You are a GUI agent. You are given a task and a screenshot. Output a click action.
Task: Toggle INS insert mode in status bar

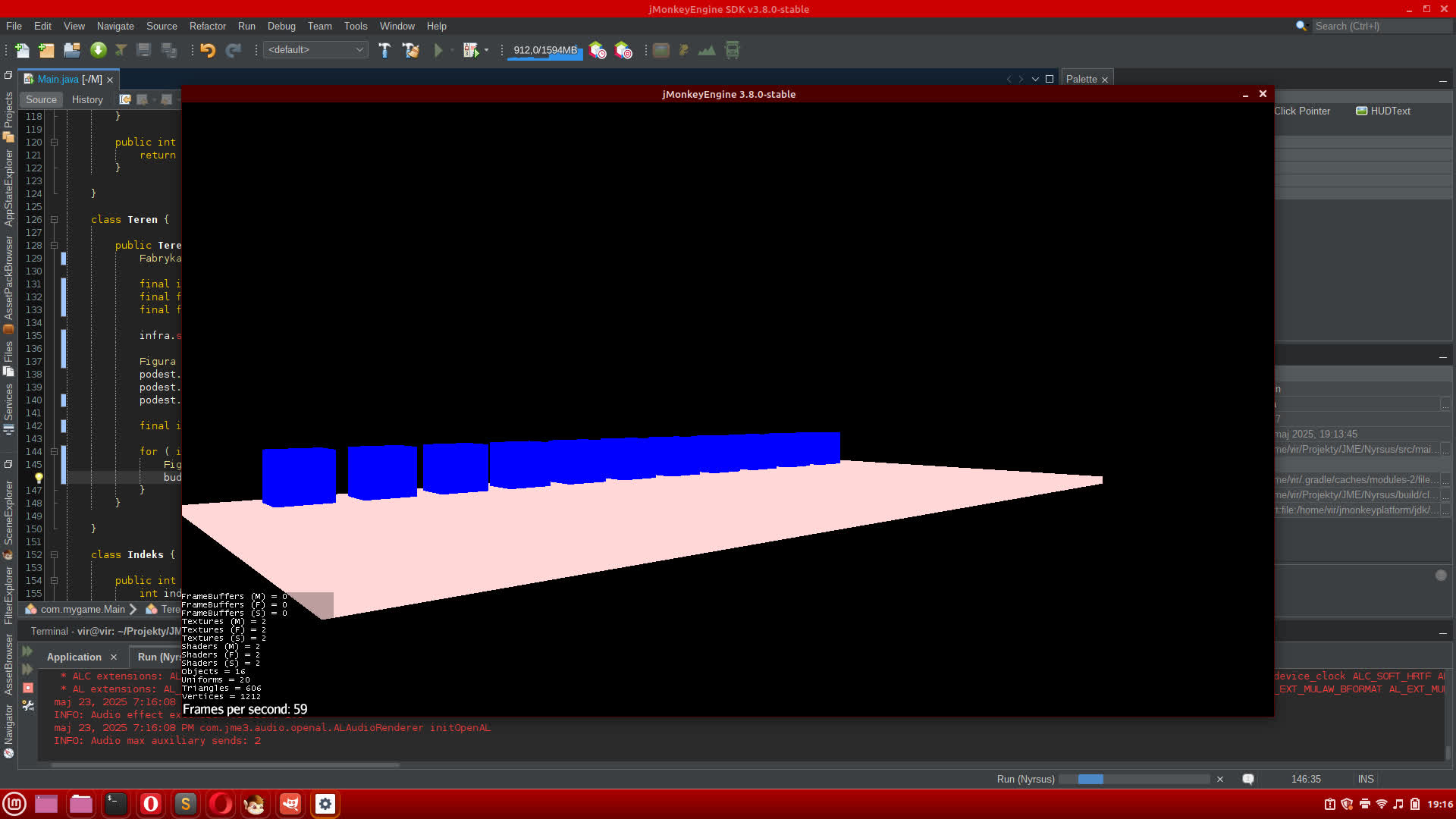click(x=1366, y=779)
